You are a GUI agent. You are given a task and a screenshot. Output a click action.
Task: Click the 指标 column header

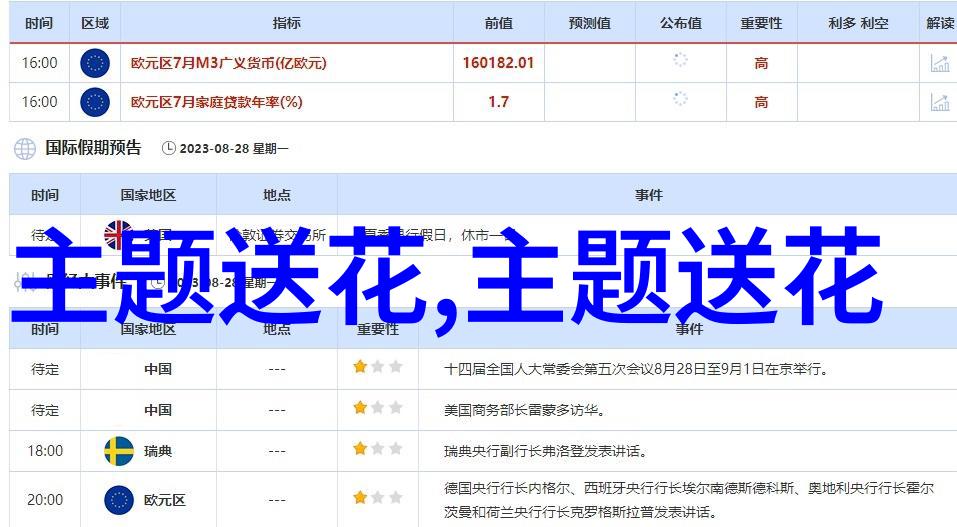[286, 23]
